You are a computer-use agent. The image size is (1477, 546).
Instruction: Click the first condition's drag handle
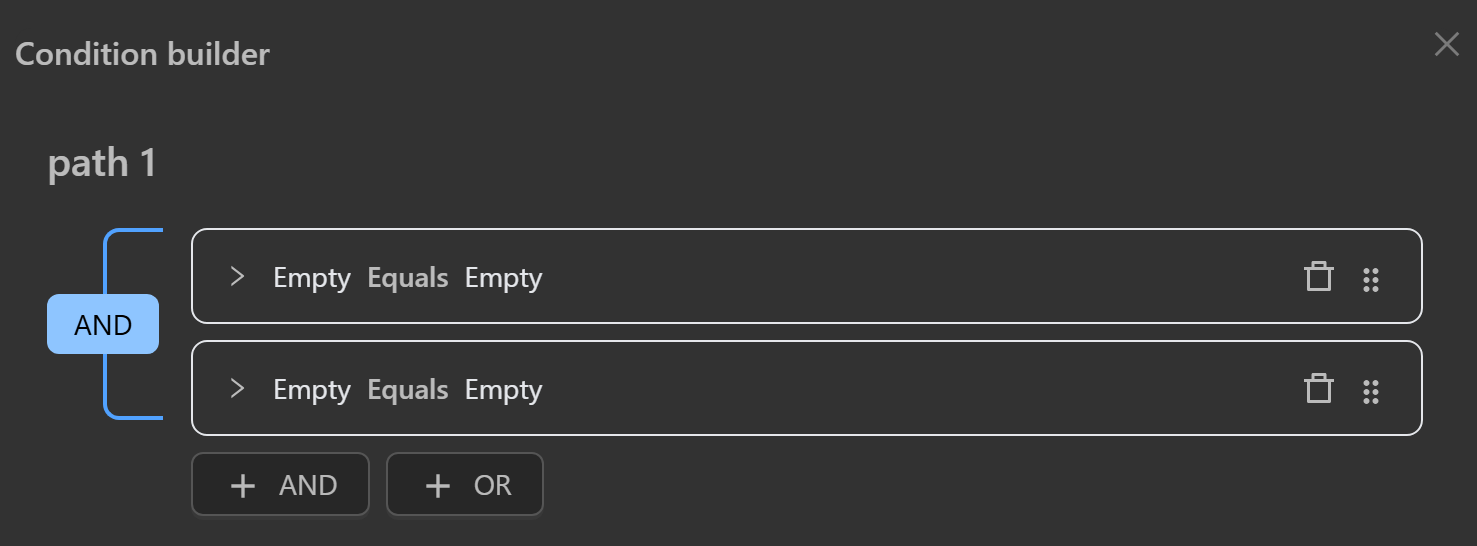tap(1371, 279)
